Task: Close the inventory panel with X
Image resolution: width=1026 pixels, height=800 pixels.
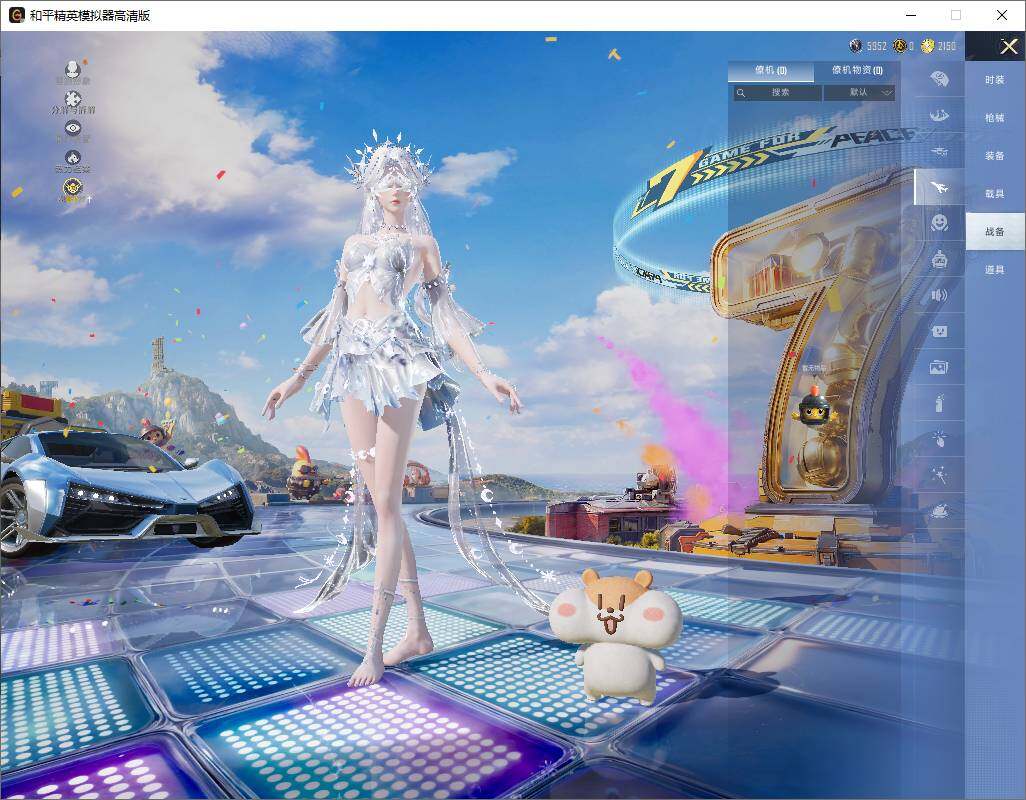Action: [x=1009, y=47]
